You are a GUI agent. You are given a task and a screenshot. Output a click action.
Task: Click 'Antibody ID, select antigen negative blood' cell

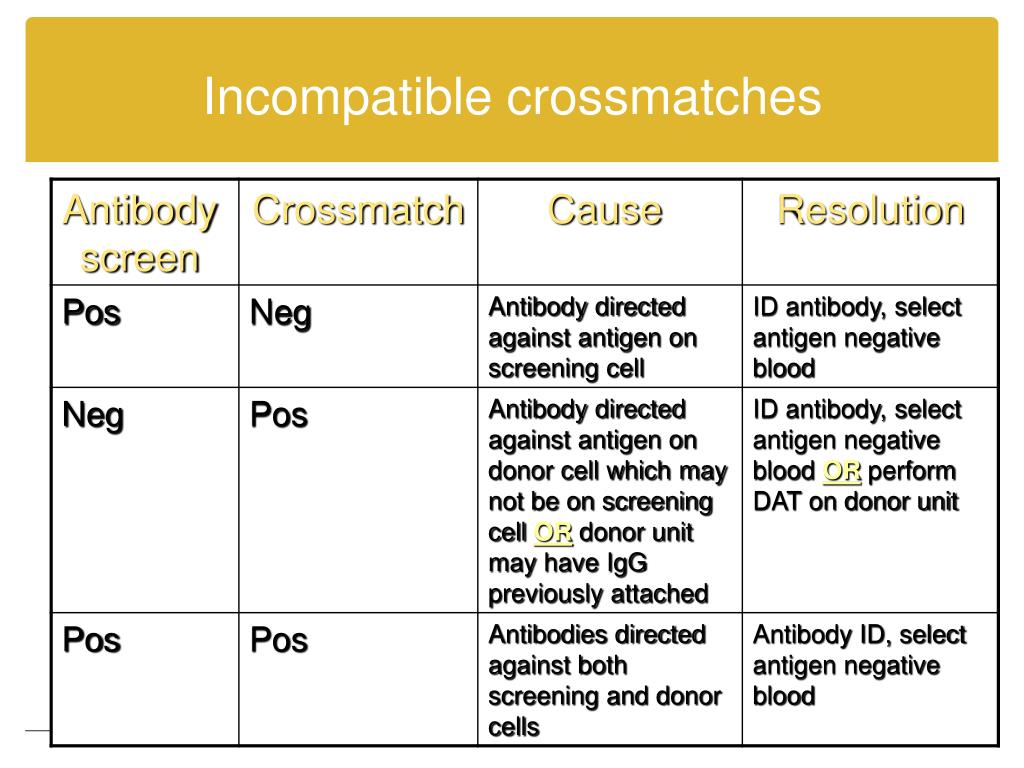click(859, 665)
